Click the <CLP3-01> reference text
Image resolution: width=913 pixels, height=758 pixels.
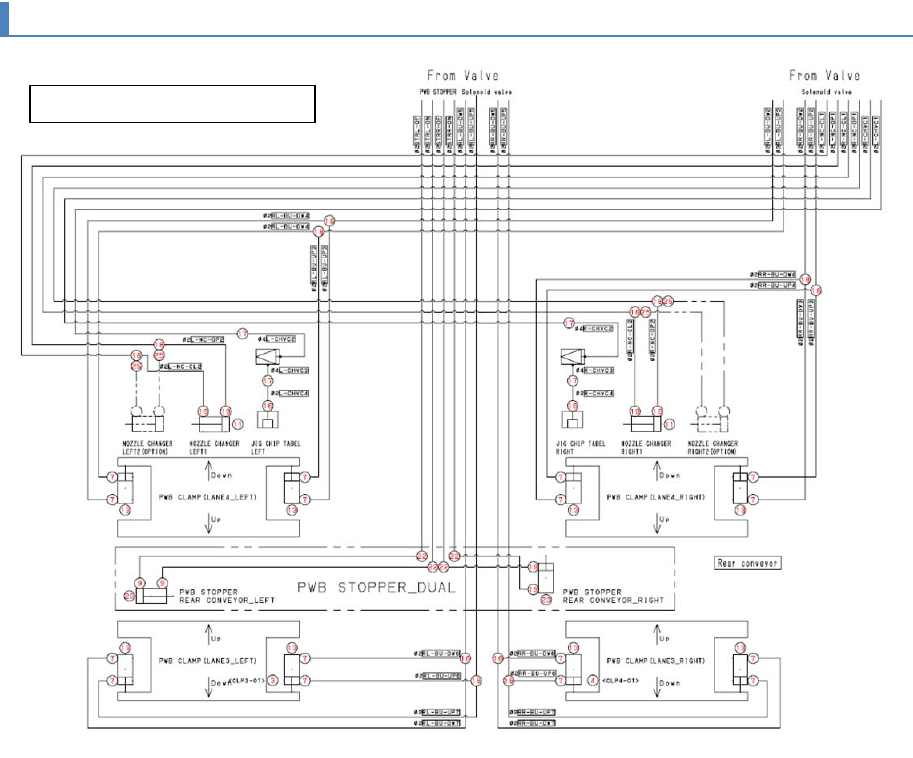pos(248,680)
